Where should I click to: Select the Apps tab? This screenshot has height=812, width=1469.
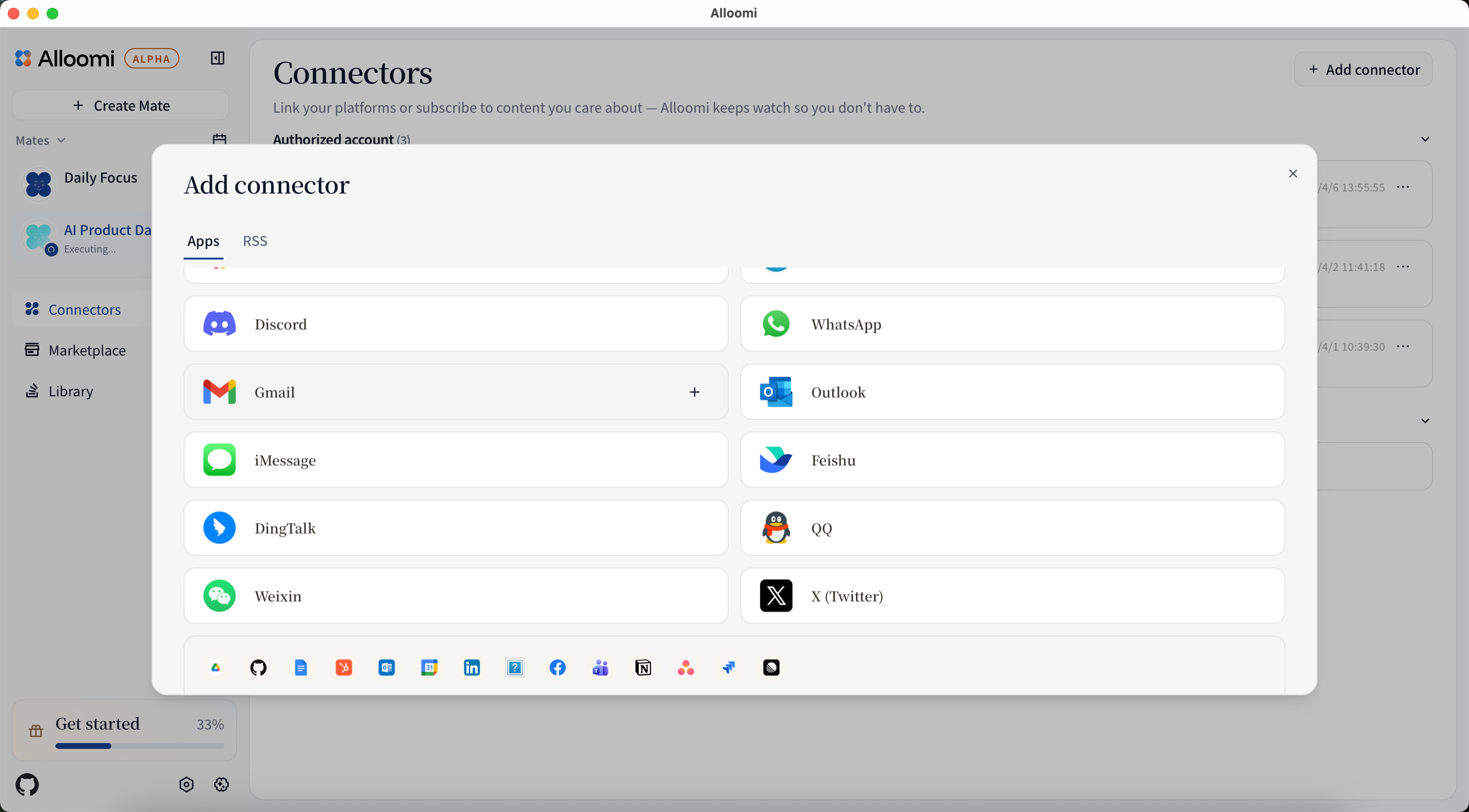tap(203, 240)
